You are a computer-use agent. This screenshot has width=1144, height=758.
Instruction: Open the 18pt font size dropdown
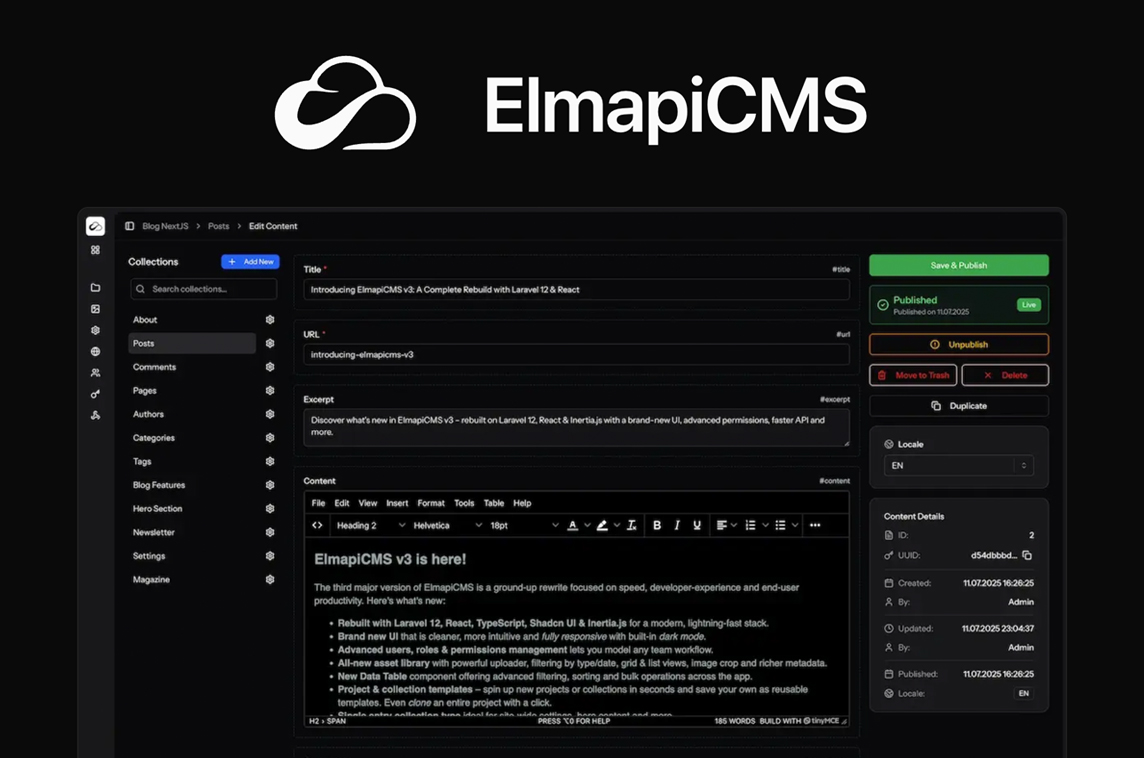523,525
